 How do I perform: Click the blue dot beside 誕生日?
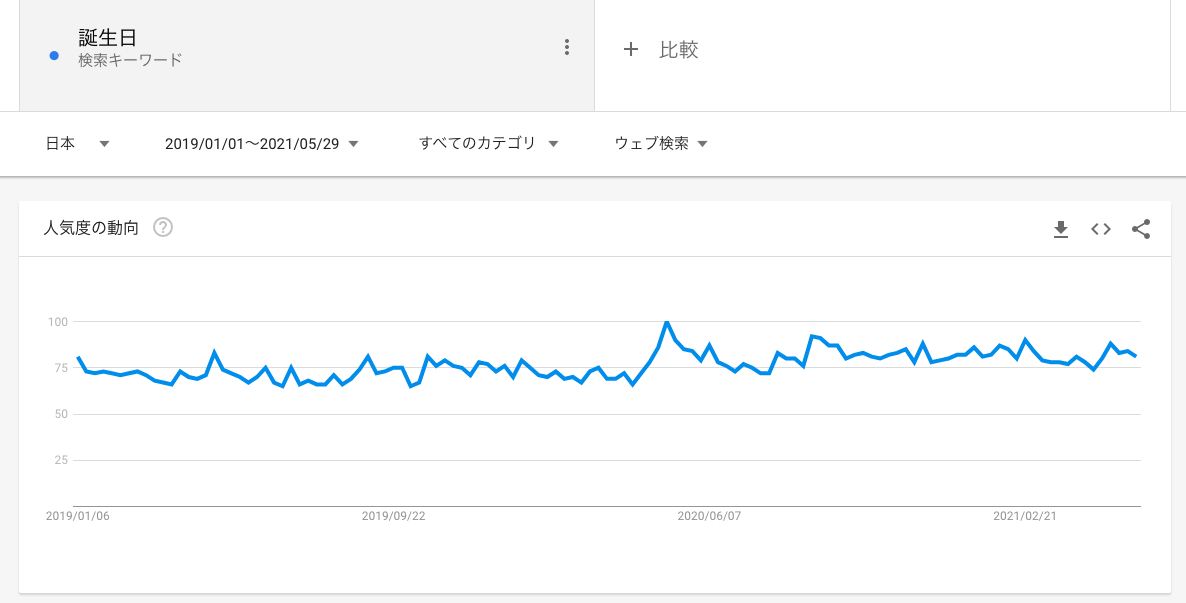point(54,55)
